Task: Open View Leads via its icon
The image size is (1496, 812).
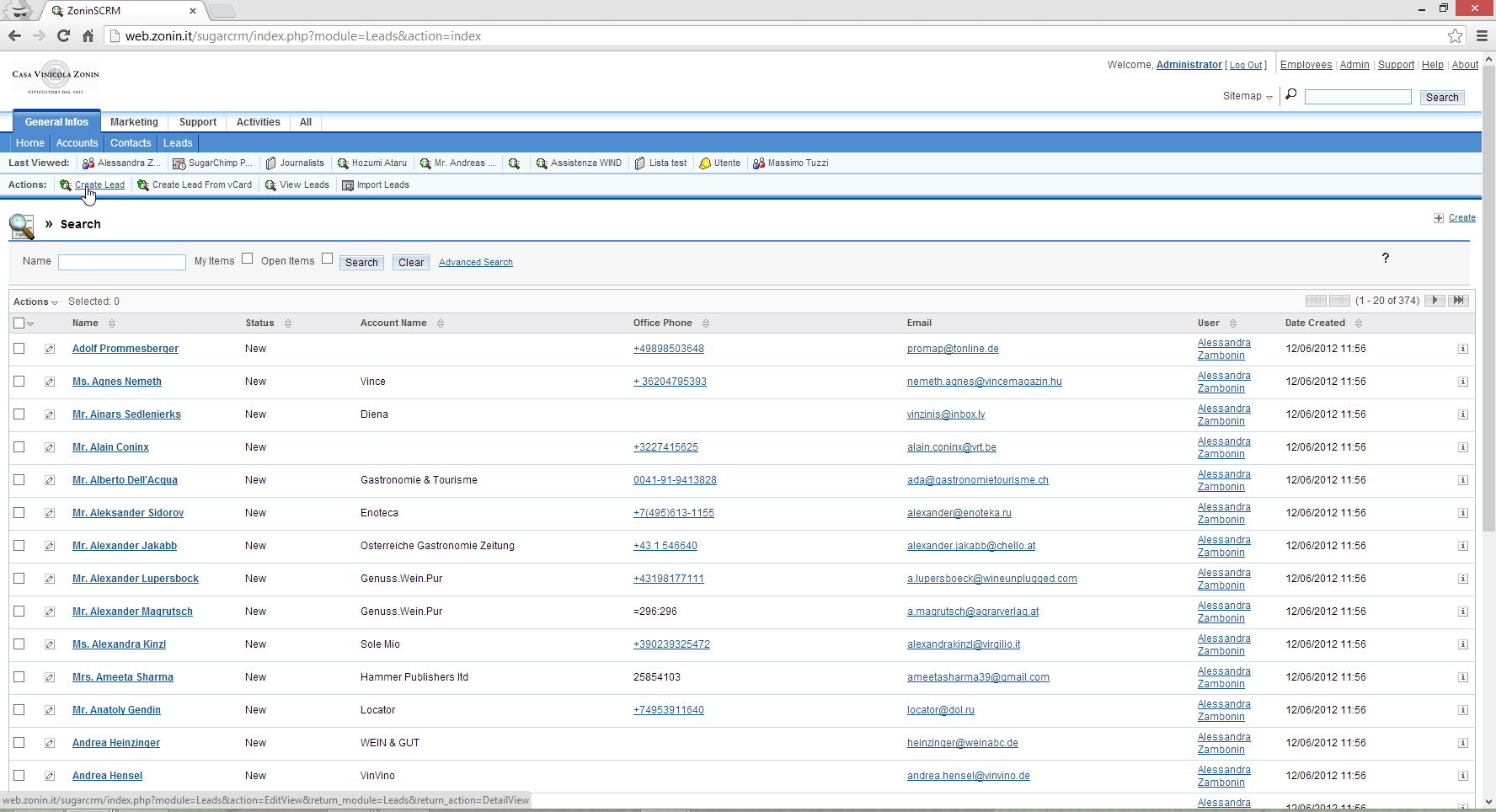Action: coord(270,185)
